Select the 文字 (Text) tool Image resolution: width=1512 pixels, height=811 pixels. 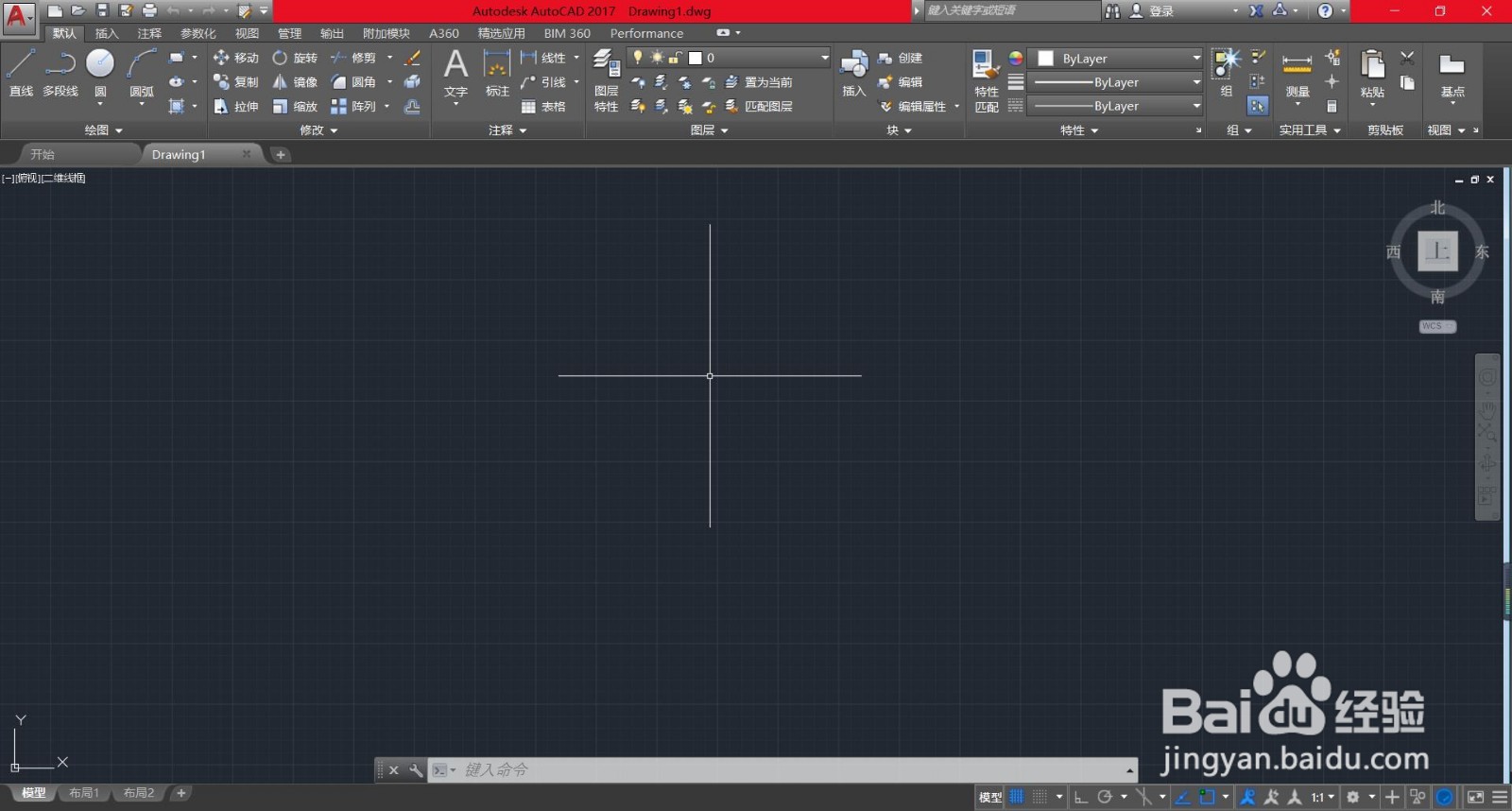coord(455,74)
